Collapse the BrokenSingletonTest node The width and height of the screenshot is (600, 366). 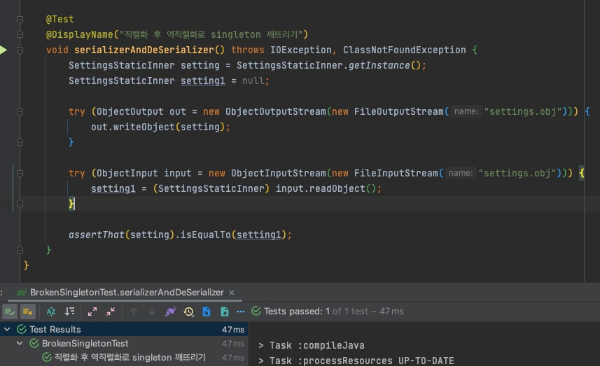(x=20, y=343)
